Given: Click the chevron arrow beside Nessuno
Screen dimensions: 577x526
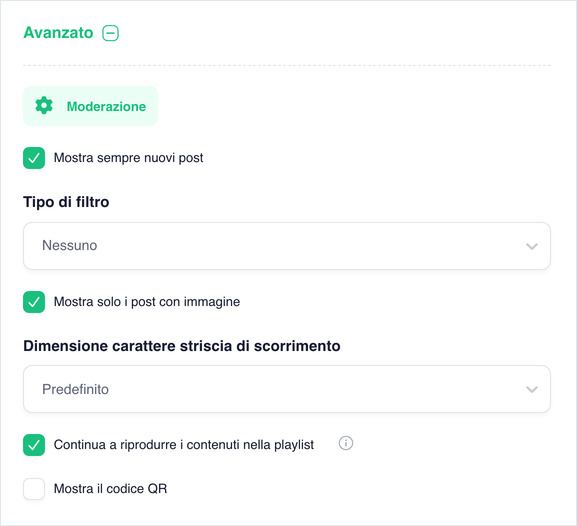Looking at the screenshot, I should click(532, 246).
